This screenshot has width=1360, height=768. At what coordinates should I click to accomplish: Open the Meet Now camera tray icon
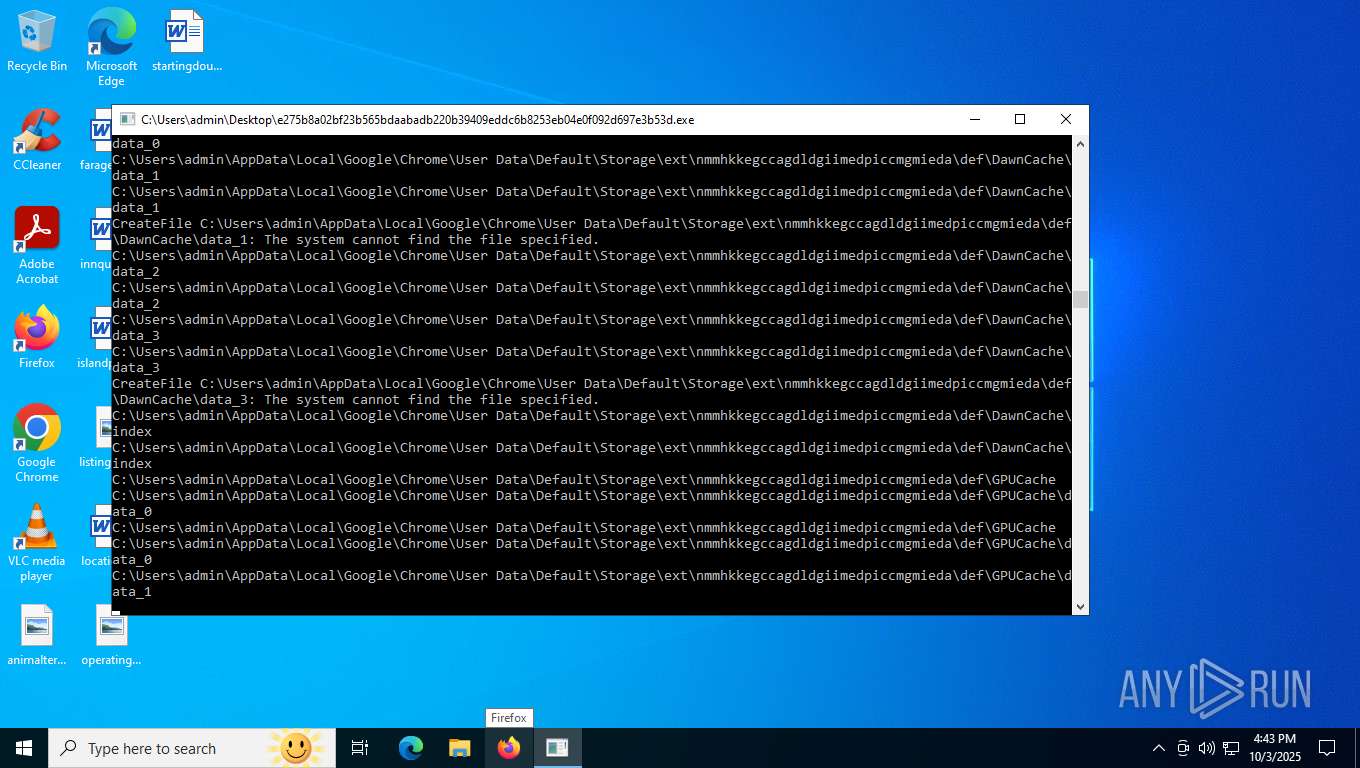(x=1183, y=748)
